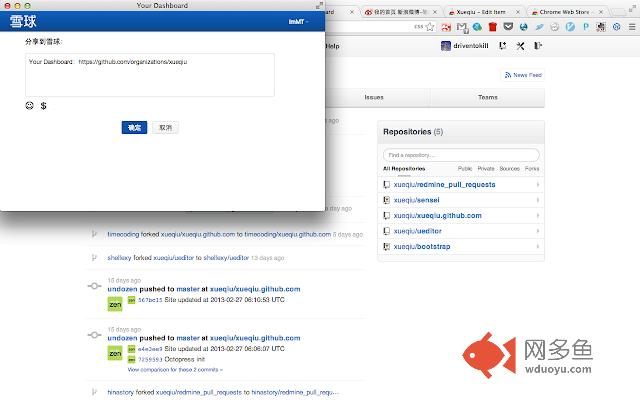
Task: Click the dark blue globe extension icon
Action: tap(524, 27)
